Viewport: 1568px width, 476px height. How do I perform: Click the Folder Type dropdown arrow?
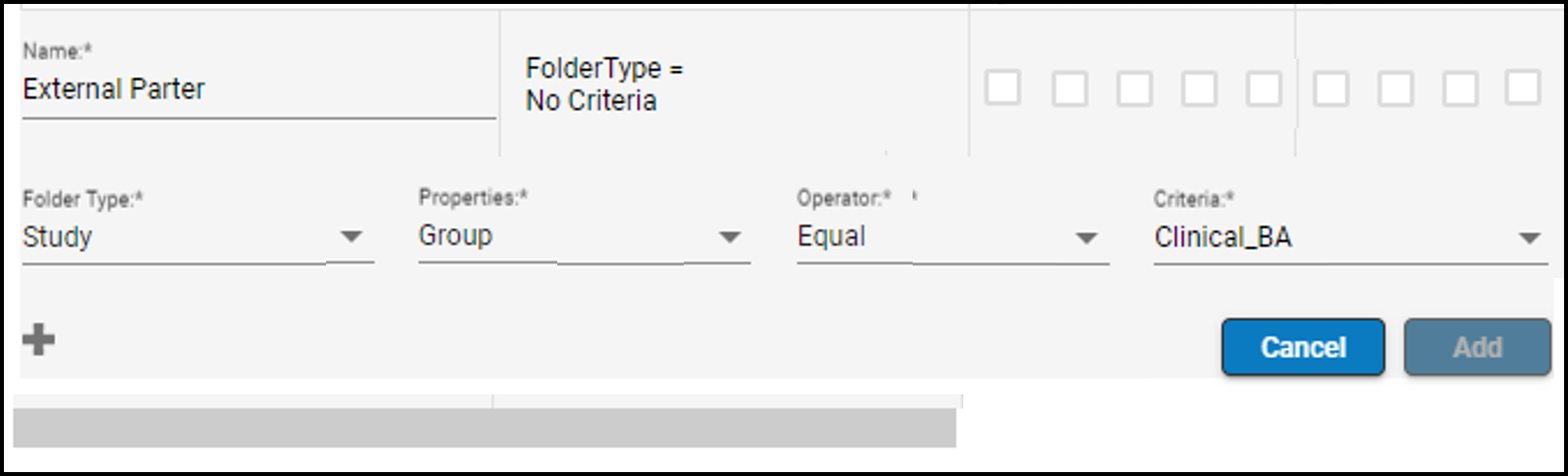point(355,235)
